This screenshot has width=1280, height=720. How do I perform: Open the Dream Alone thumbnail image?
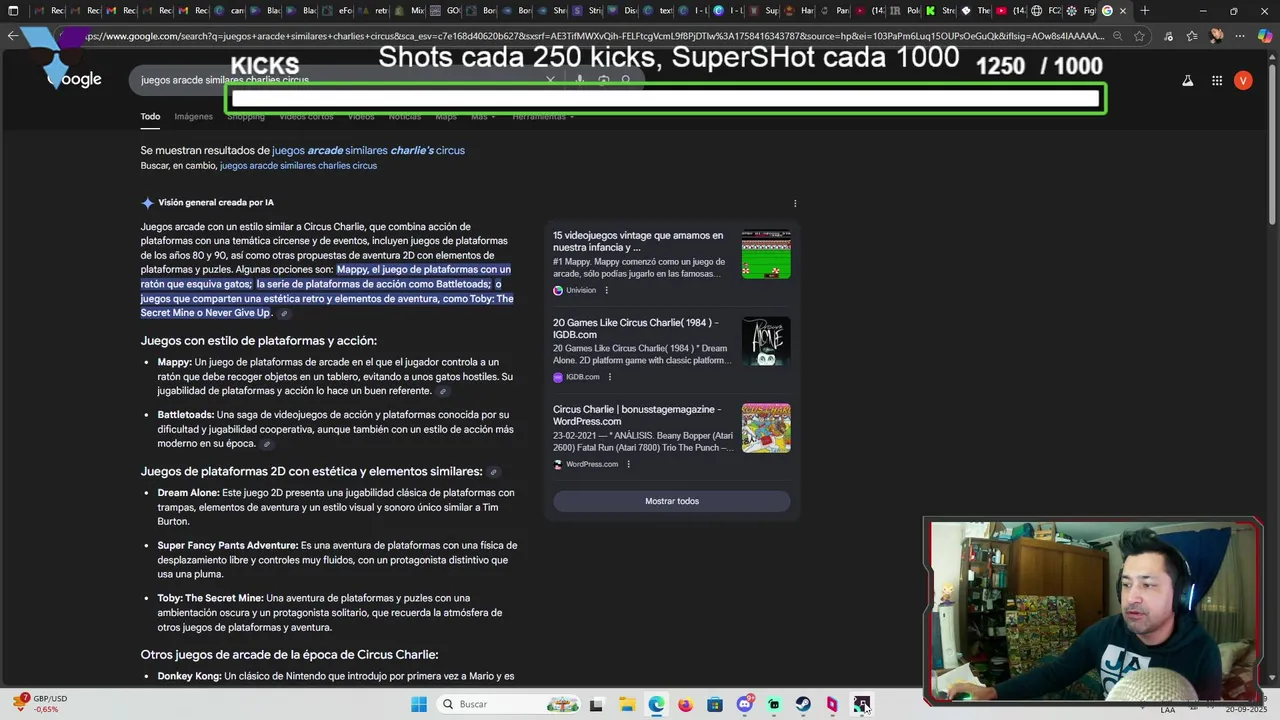coord(766,341)
